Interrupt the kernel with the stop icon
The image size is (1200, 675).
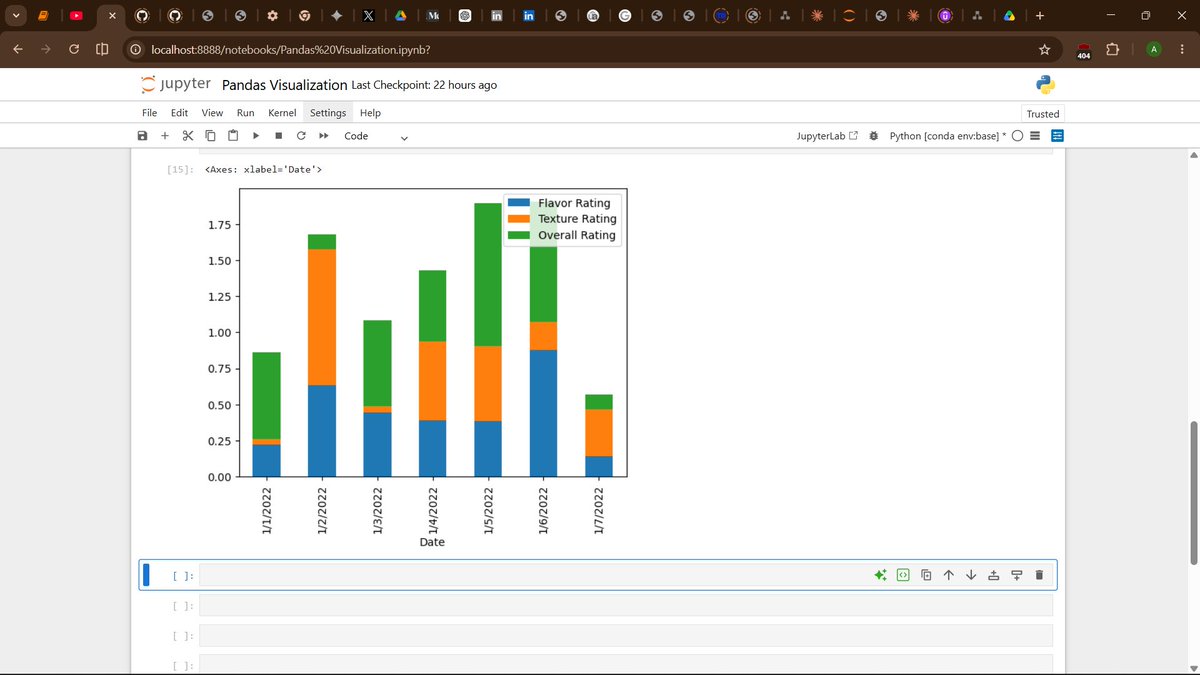point(278,136)
